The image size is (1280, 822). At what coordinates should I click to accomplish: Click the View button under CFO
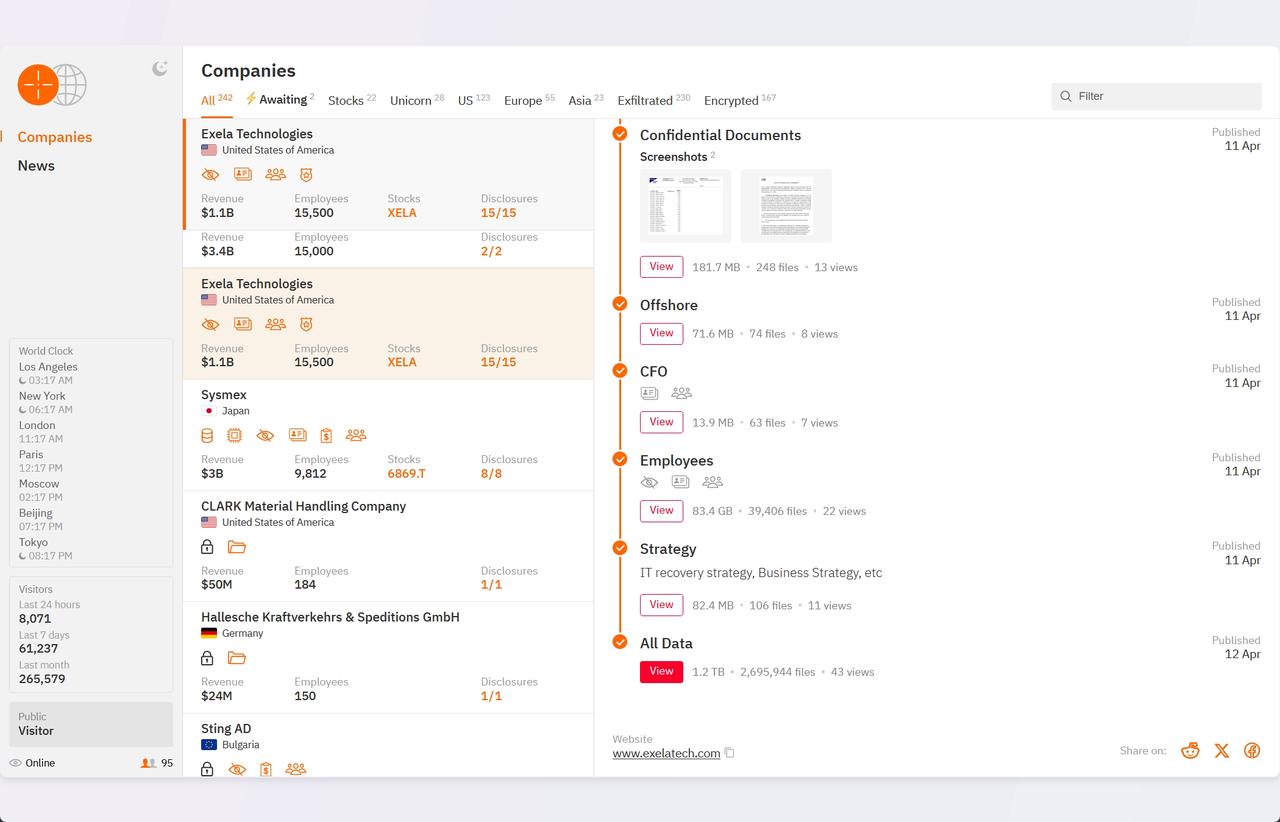coord(661,422)
